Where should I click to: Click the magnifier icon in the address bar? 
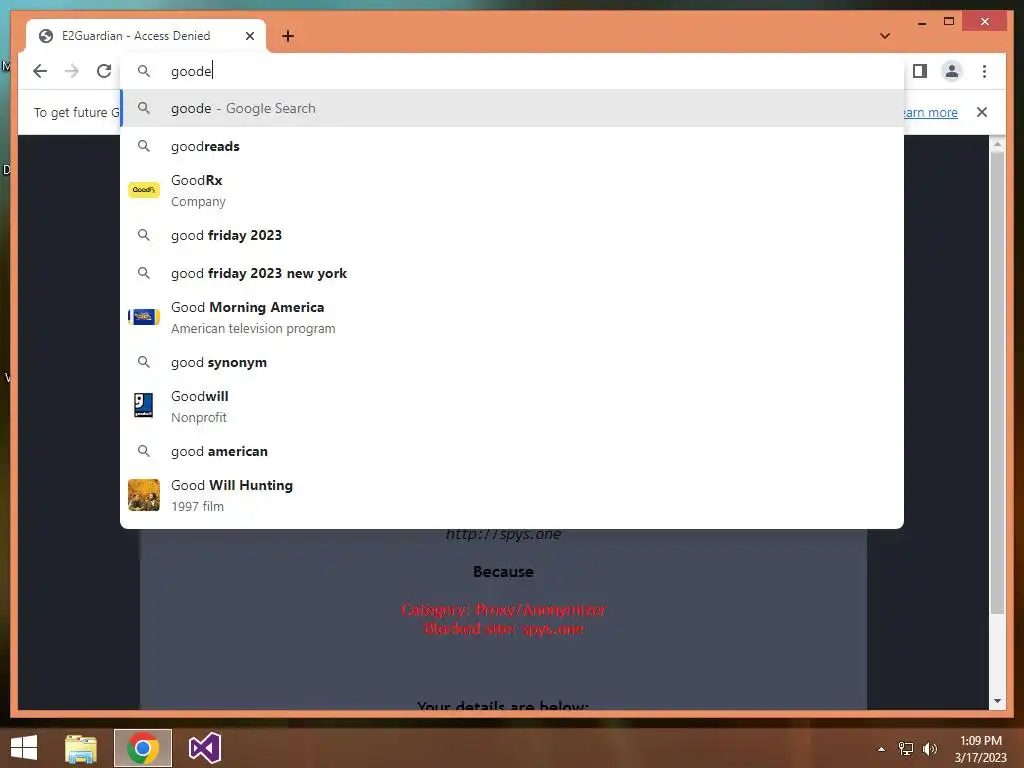click(144, 71)
